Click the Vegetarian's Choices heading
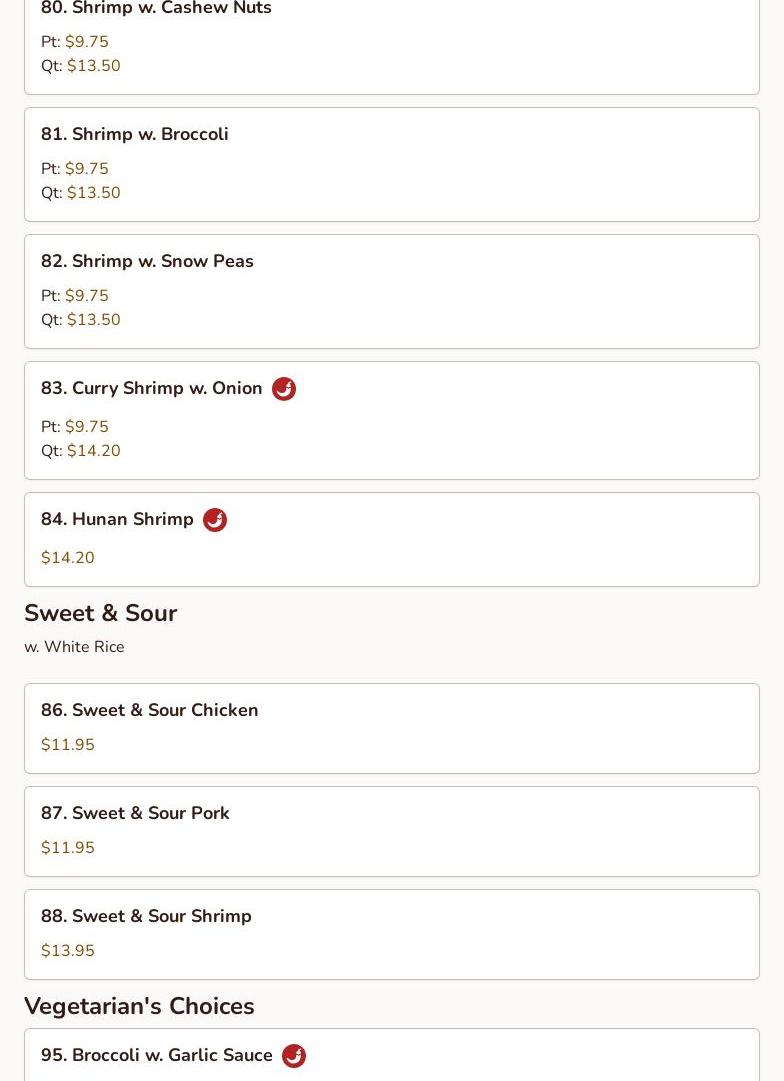 click(x=139, y=1006)
